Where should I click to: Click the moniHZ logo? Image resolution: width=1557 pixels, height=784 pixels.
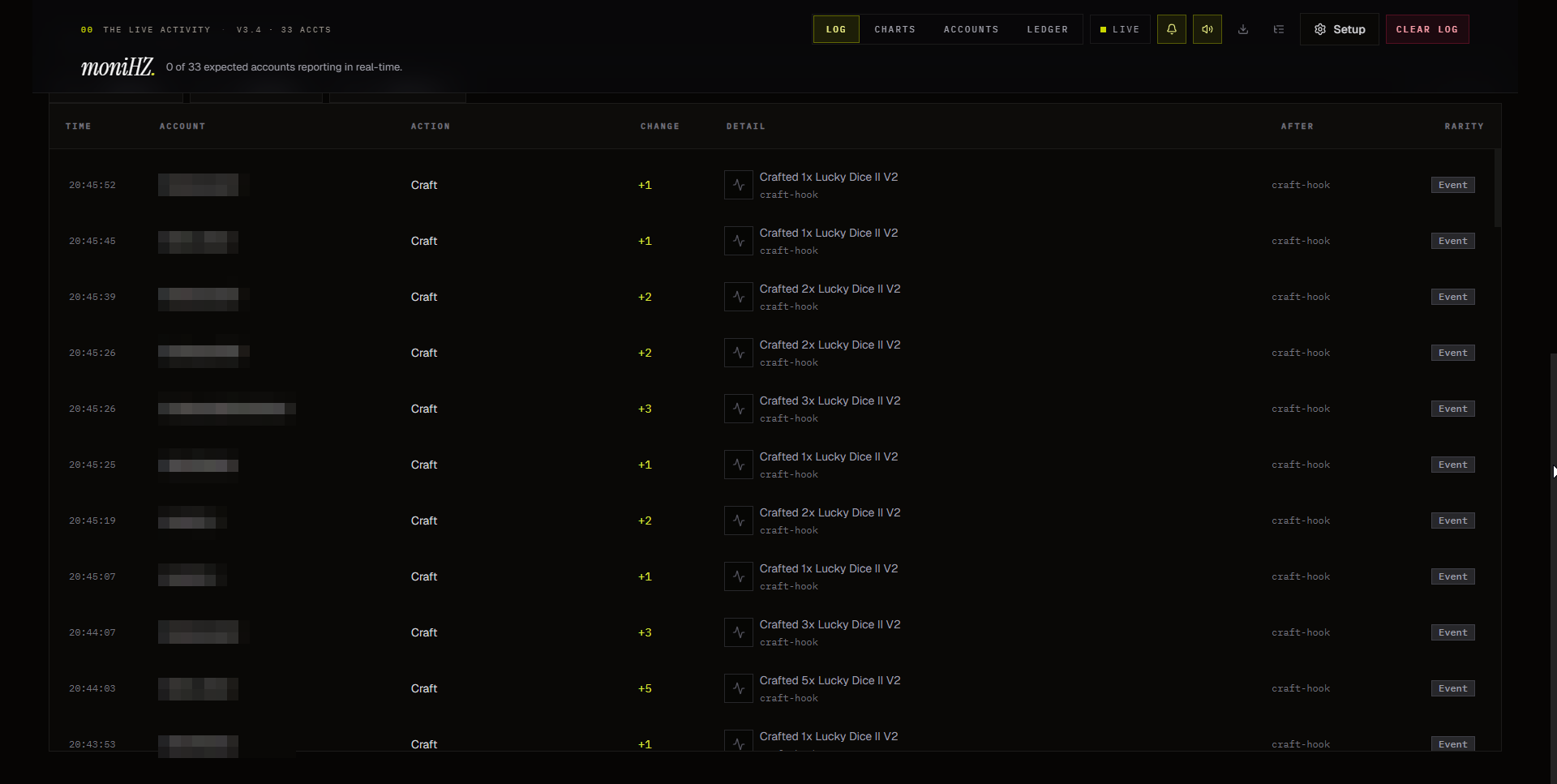pos(118,66)
